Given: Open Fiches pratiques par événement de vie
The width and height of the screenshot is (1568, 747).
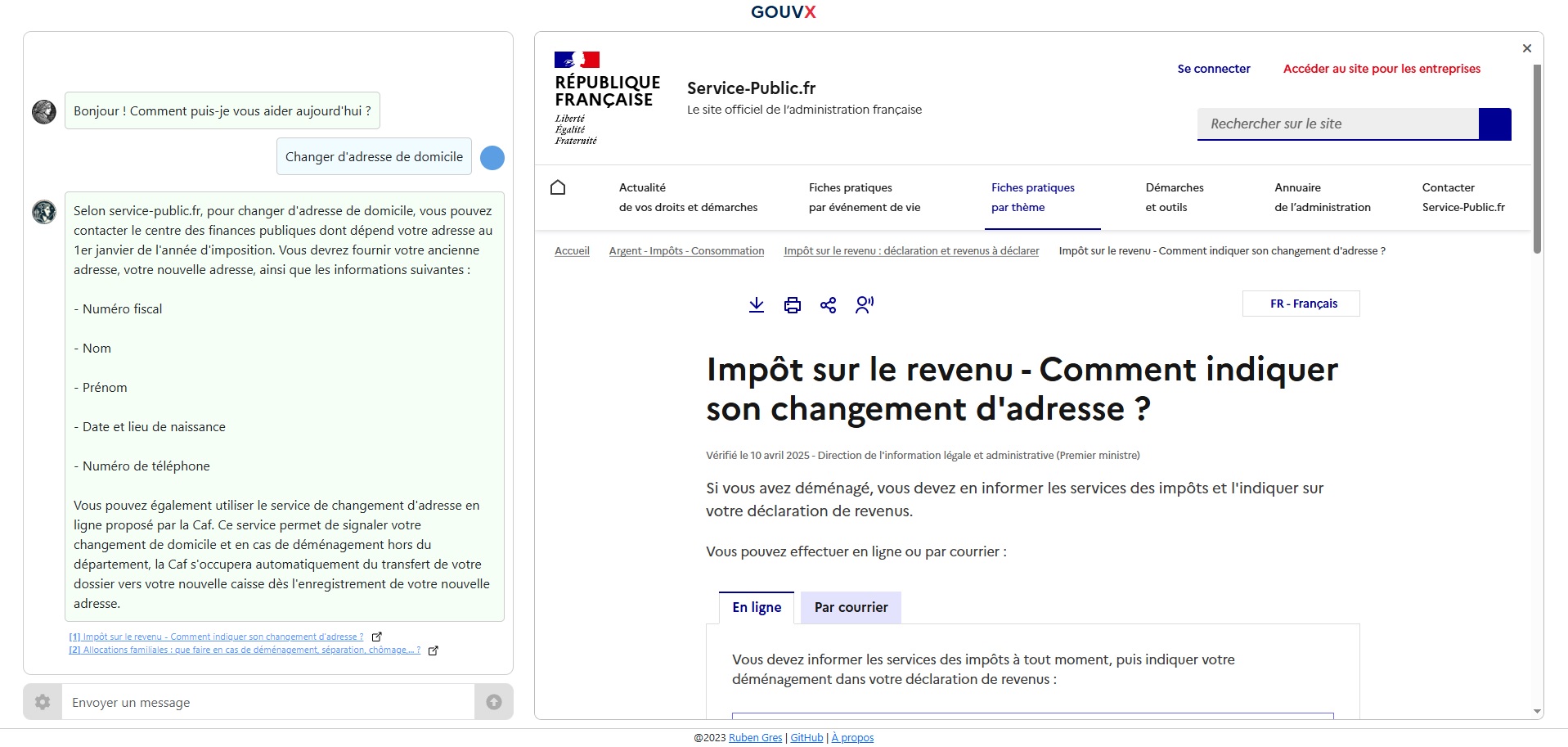Looking at the screenshot, I should pos(865,197).
